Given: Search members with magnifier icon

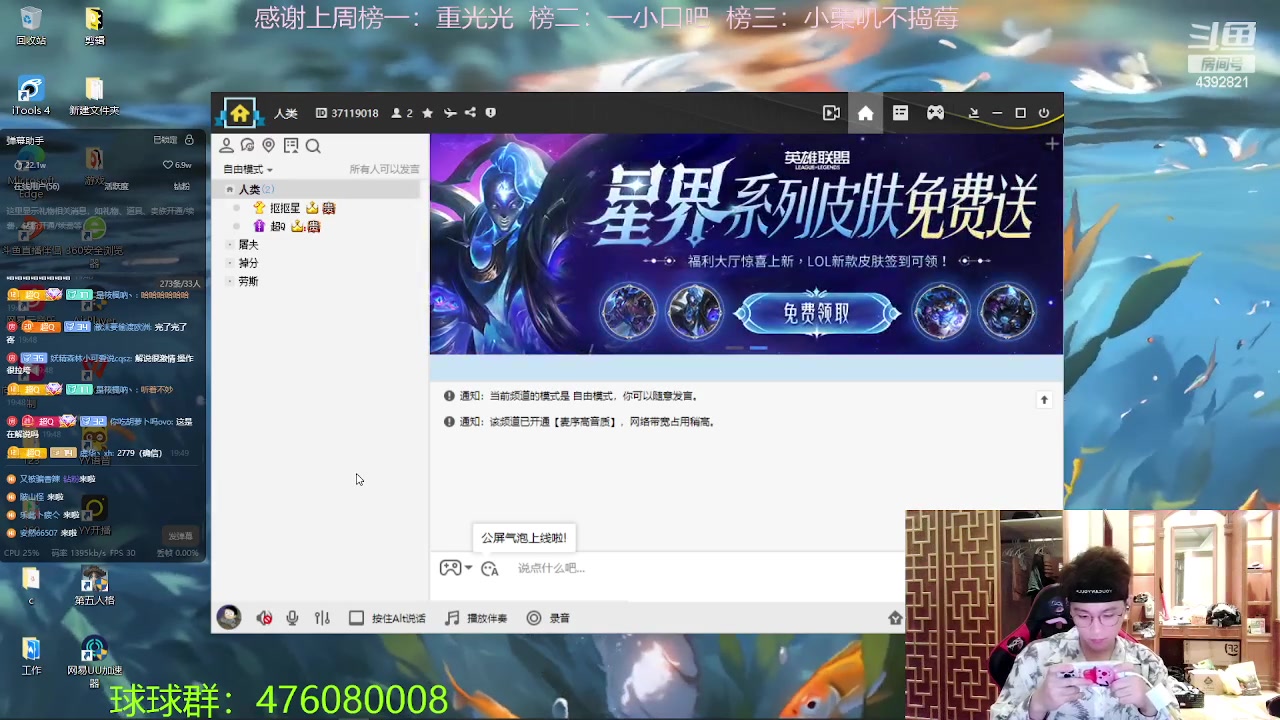Looking at the screenshot, I should click(313, 146).
